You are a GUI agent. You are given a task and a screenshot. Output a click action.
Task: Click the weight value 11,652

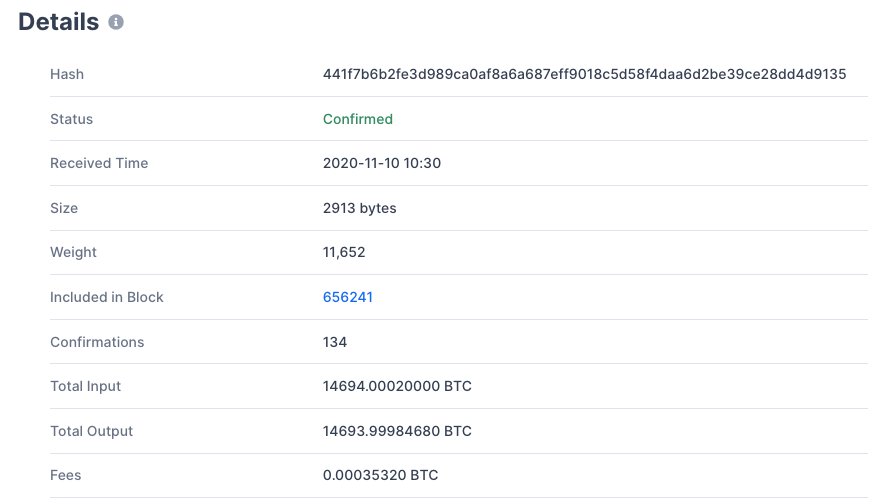[344, 252]
